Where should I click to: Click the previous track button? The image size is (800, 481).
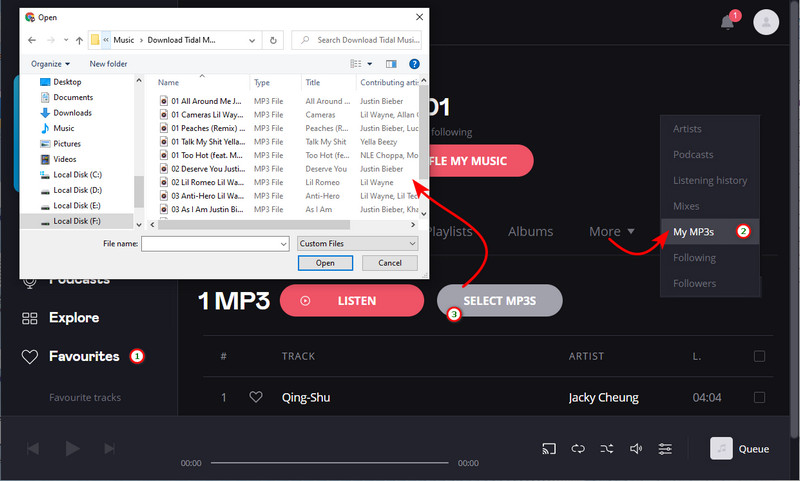(33, 448)
